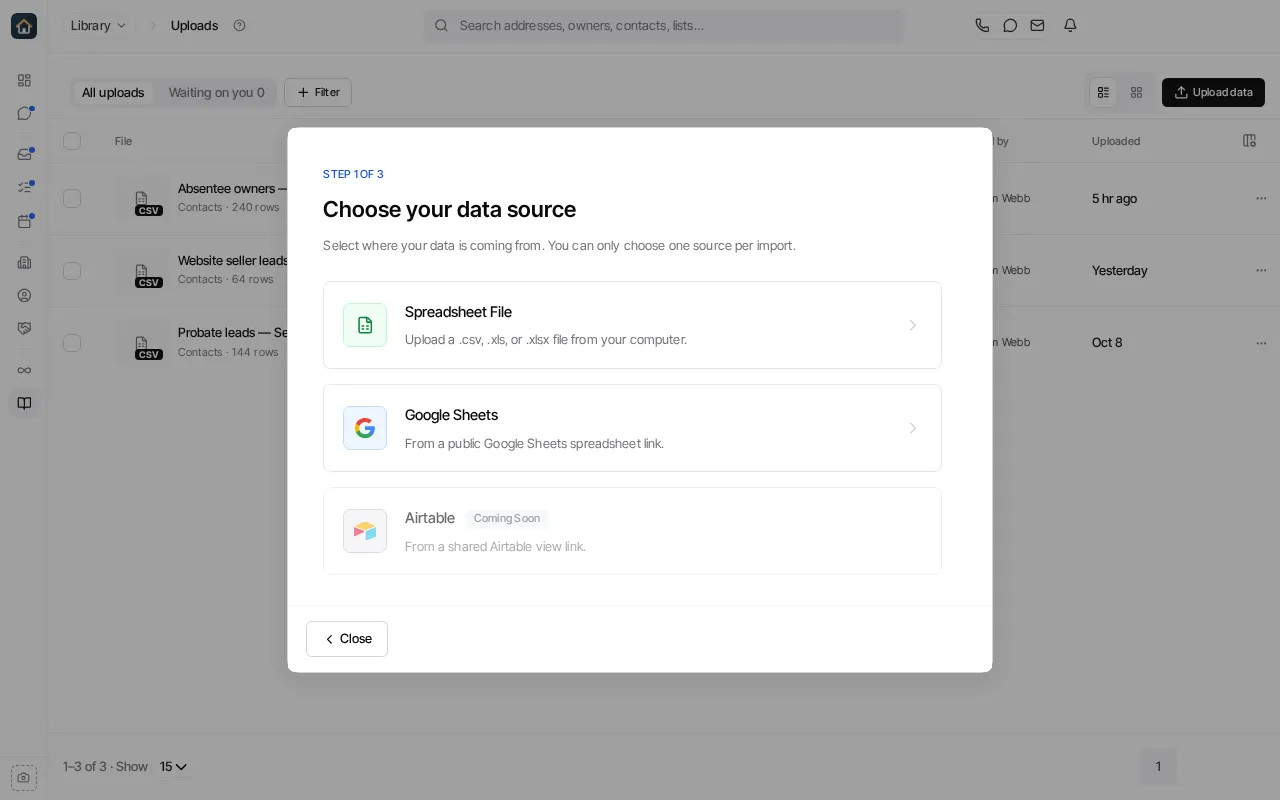This screenshot has width=1280, height=800.
Task: Click the File column header
Action: [x=123, y=141]
